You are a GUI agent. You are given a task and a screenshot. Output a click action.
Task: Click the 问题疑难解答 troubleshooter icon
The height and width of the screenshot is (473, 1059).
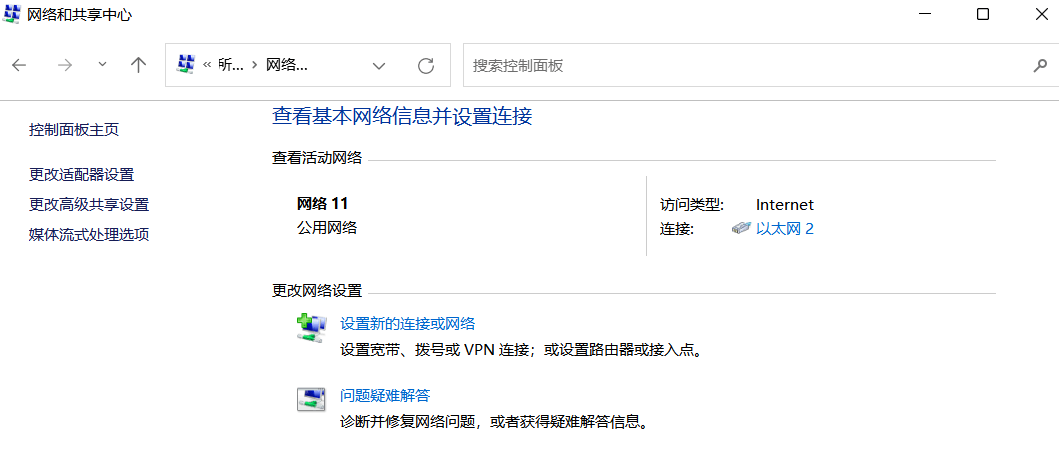(311, 399)
